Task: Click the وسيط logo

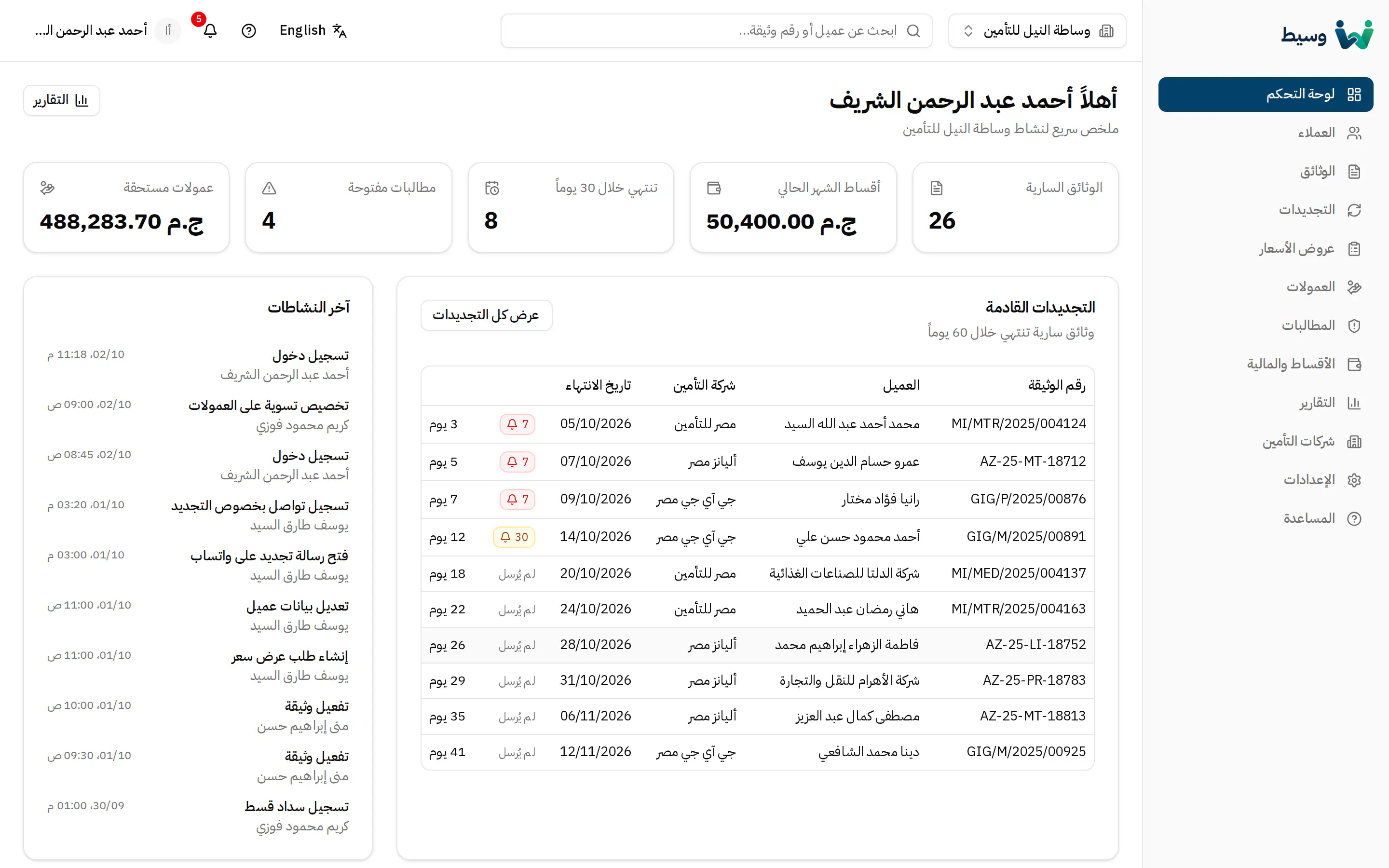Action: click(x=1326, y=35)
